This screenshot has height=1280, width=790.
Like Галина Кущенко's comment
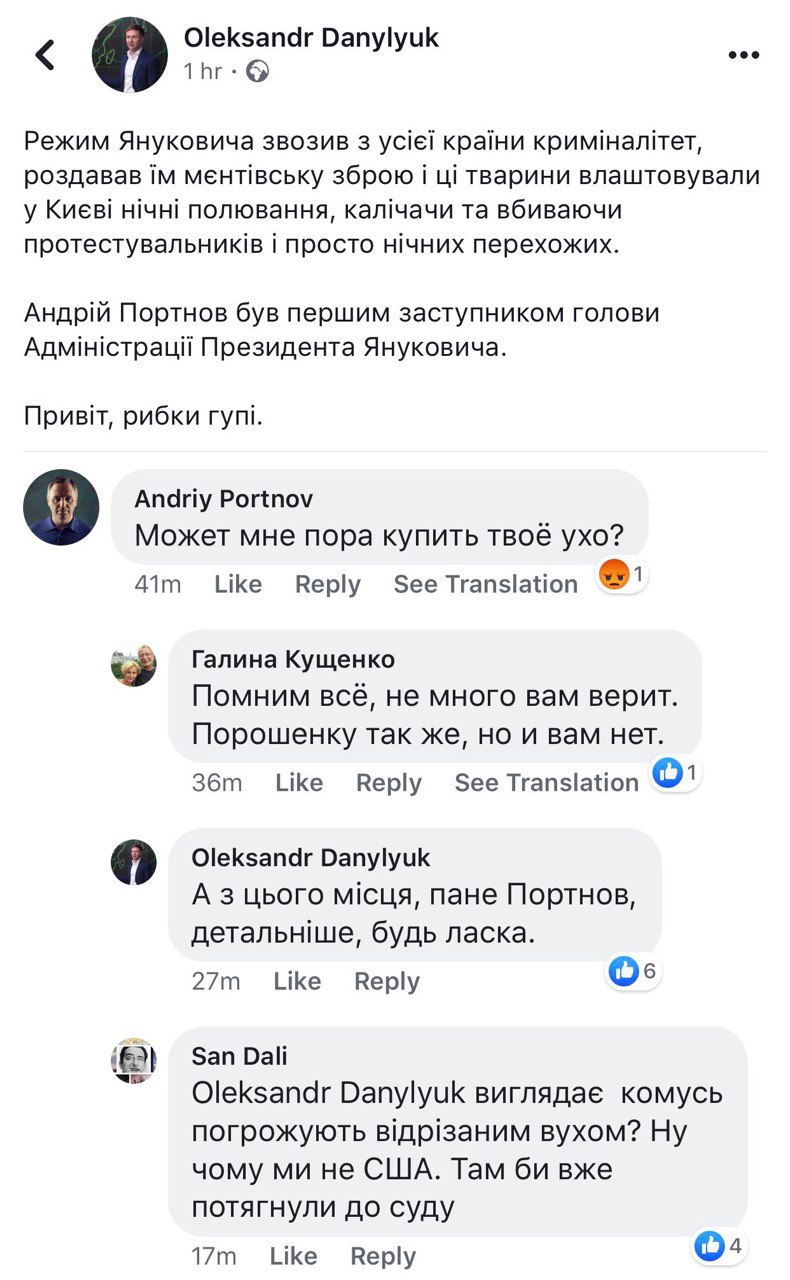299,782
